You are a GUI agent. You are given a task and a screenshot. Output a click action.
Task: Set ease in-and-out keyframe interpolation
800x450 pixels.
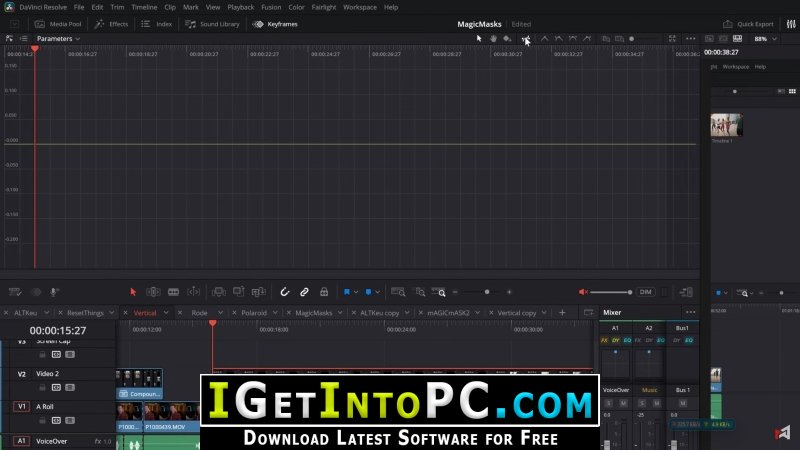coord(573,38)
